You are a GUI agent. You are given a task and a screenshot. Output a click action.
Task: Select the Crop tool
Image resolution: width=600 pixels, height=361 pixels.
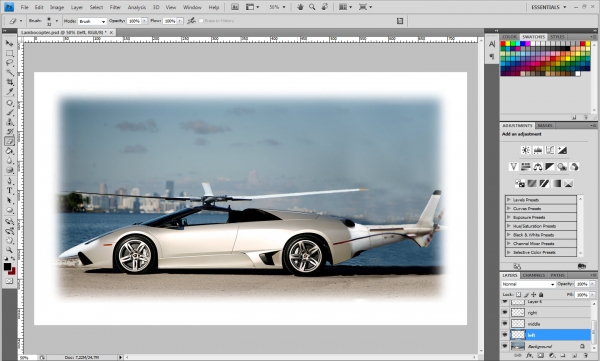coord(9,82)
